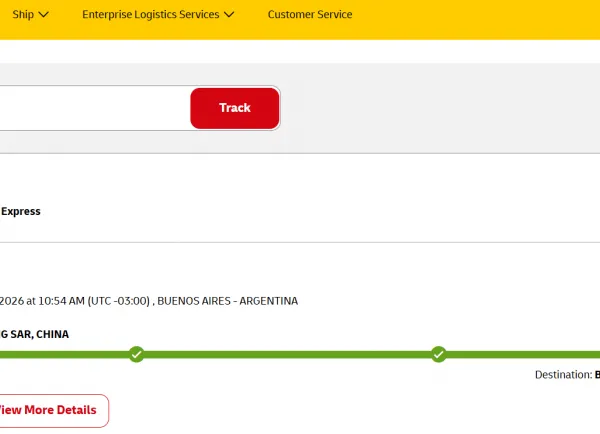Select the Destination label
600x434 pixels.
coord(563,375)
